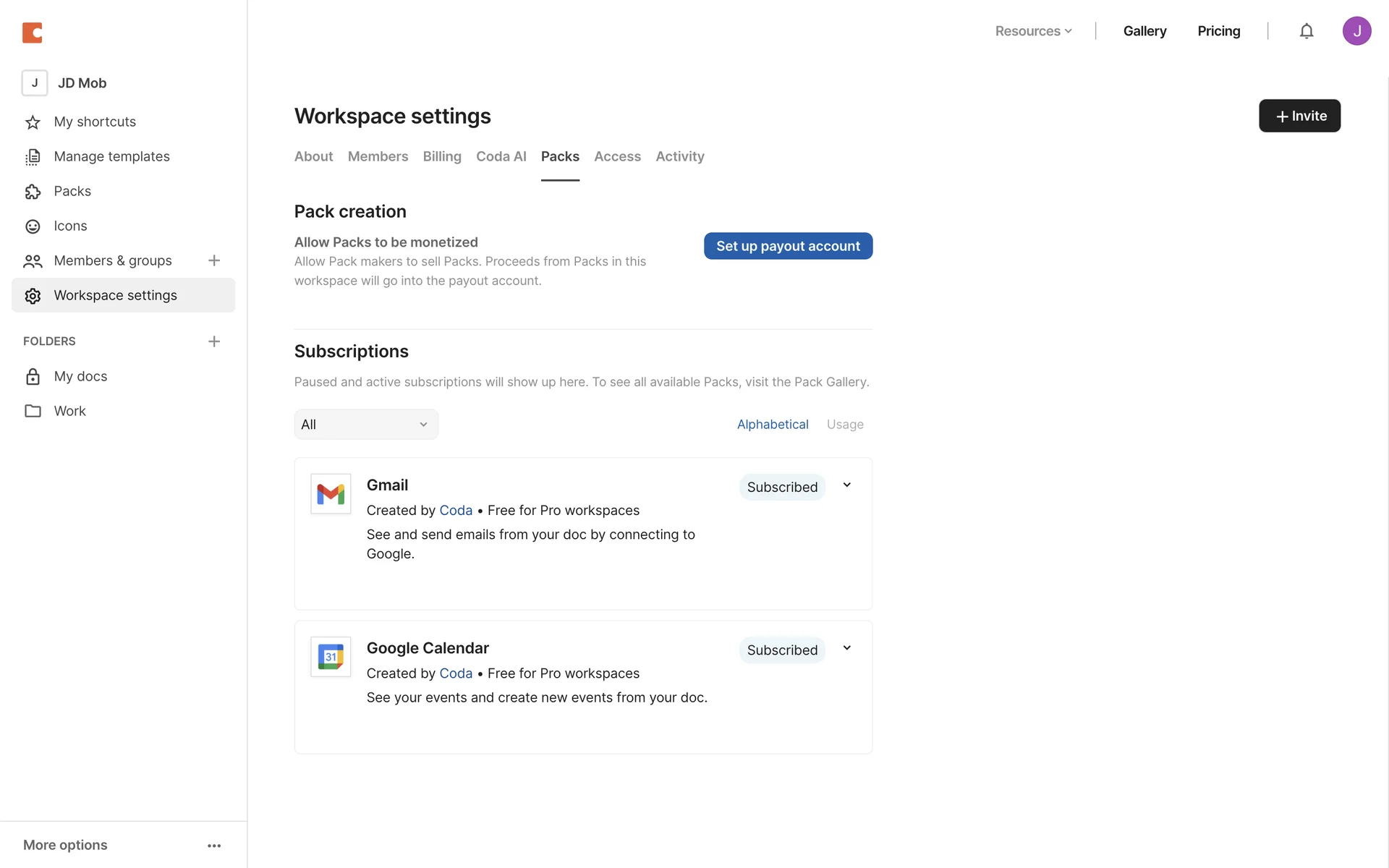
Task: Switch to the Billing tab
Action: (x=442, y=156)
